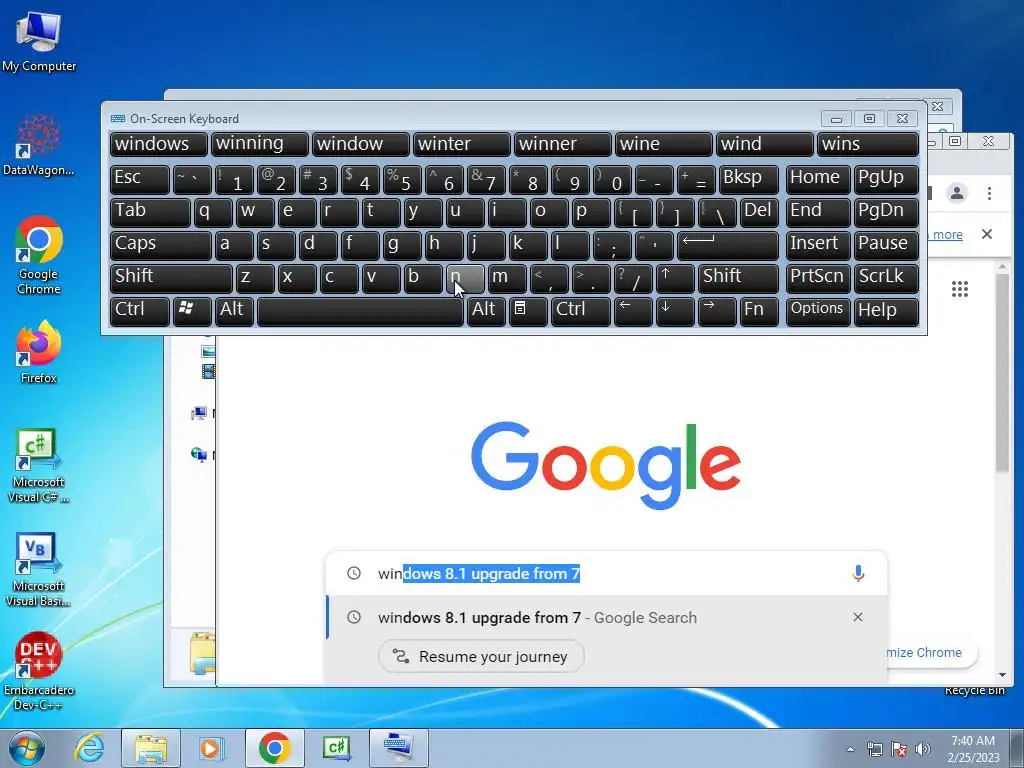1024x768 pixels.
Task: Toggle the left Shift key
Action: [171, 278]
